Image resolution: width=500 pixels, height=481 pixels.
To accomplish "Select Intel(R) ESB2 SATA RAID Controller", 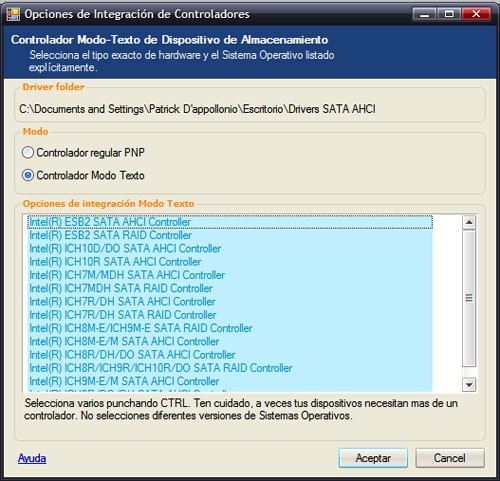I will [230, 235].
